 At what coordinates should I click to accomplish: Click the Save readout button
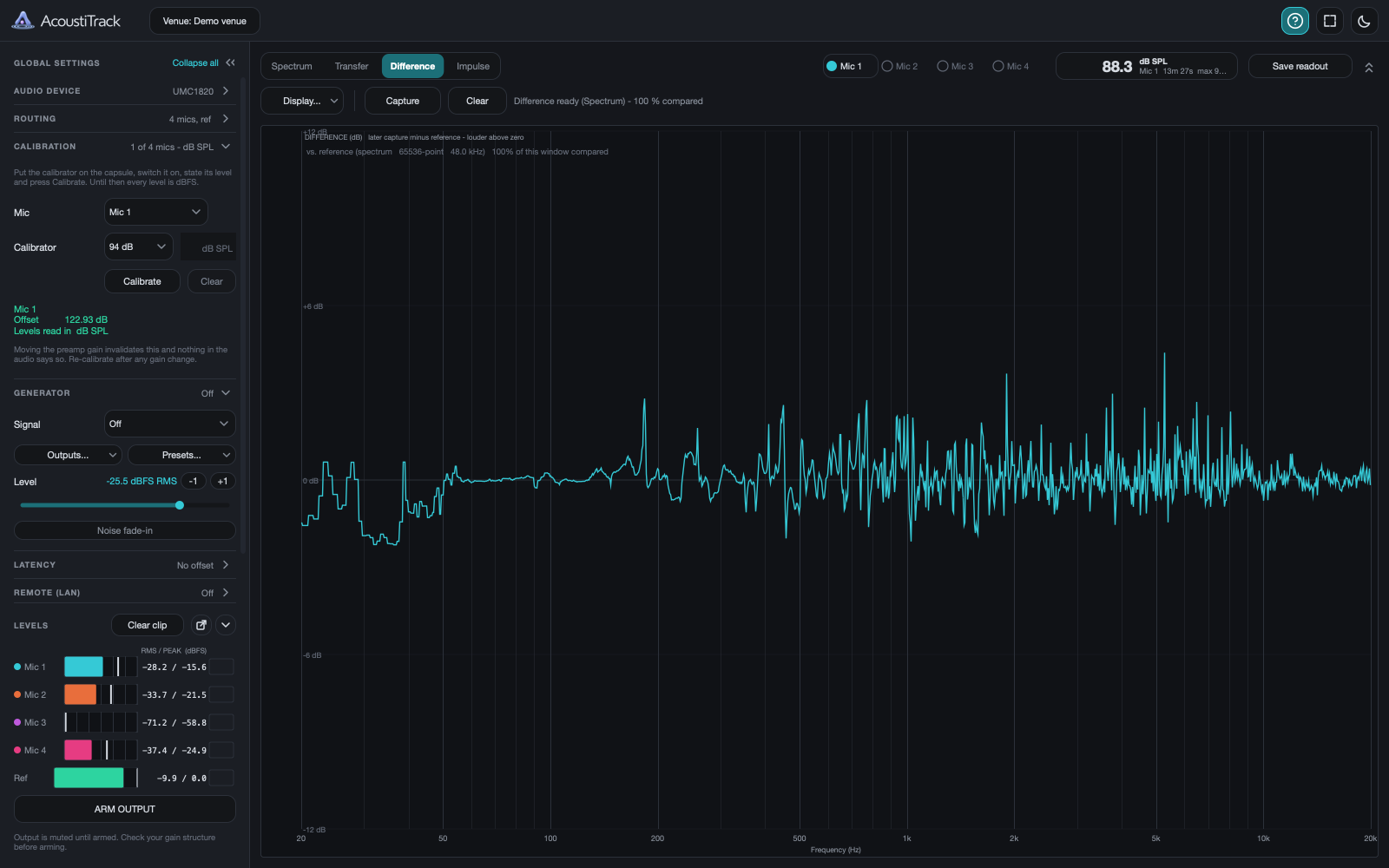coord(1300,66)
